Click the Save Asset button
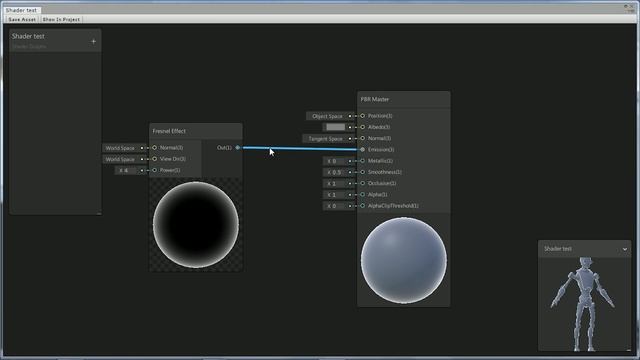The width and height of the screenshot is (640, 360). coord(22,19)
